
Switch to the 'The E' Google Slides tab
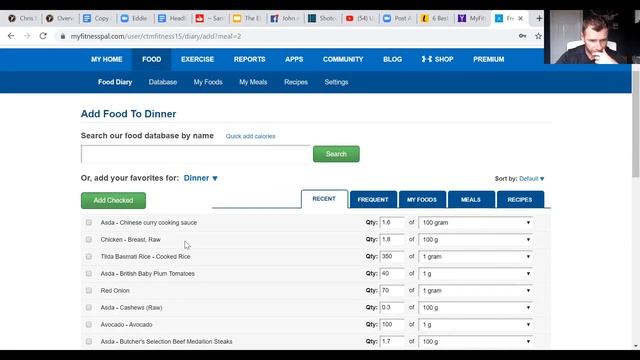[248, 18]
